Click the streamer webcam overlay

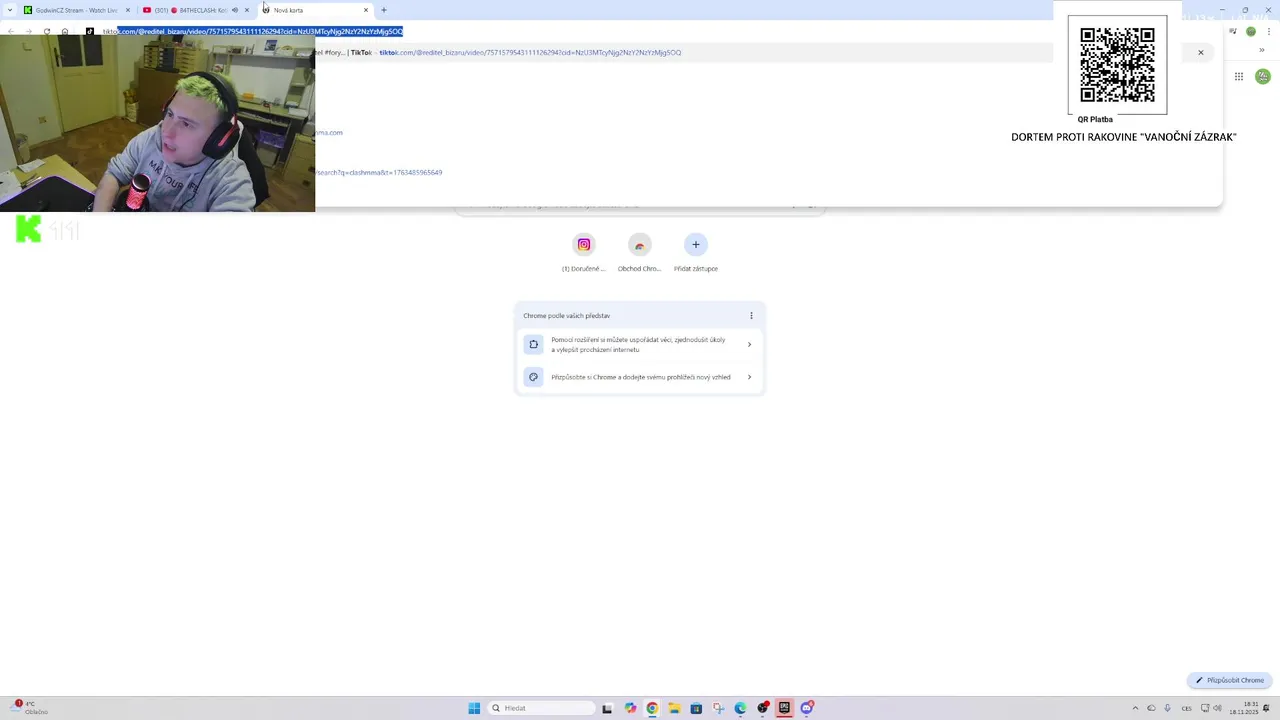pyautogui.click(x=157, y=124)
